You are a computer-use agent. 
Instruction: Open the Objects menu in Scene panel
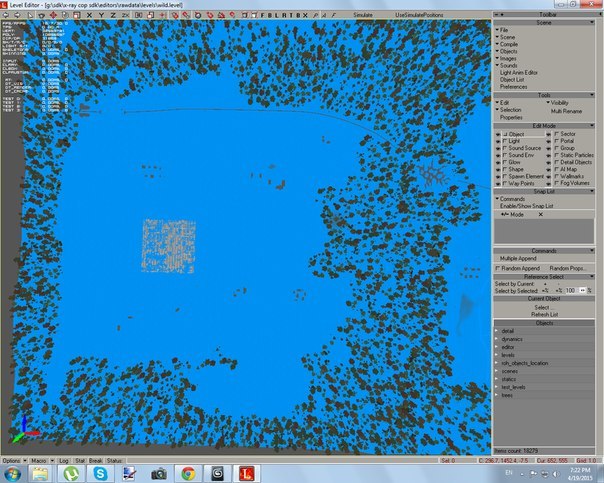click(x=507, y=51)
